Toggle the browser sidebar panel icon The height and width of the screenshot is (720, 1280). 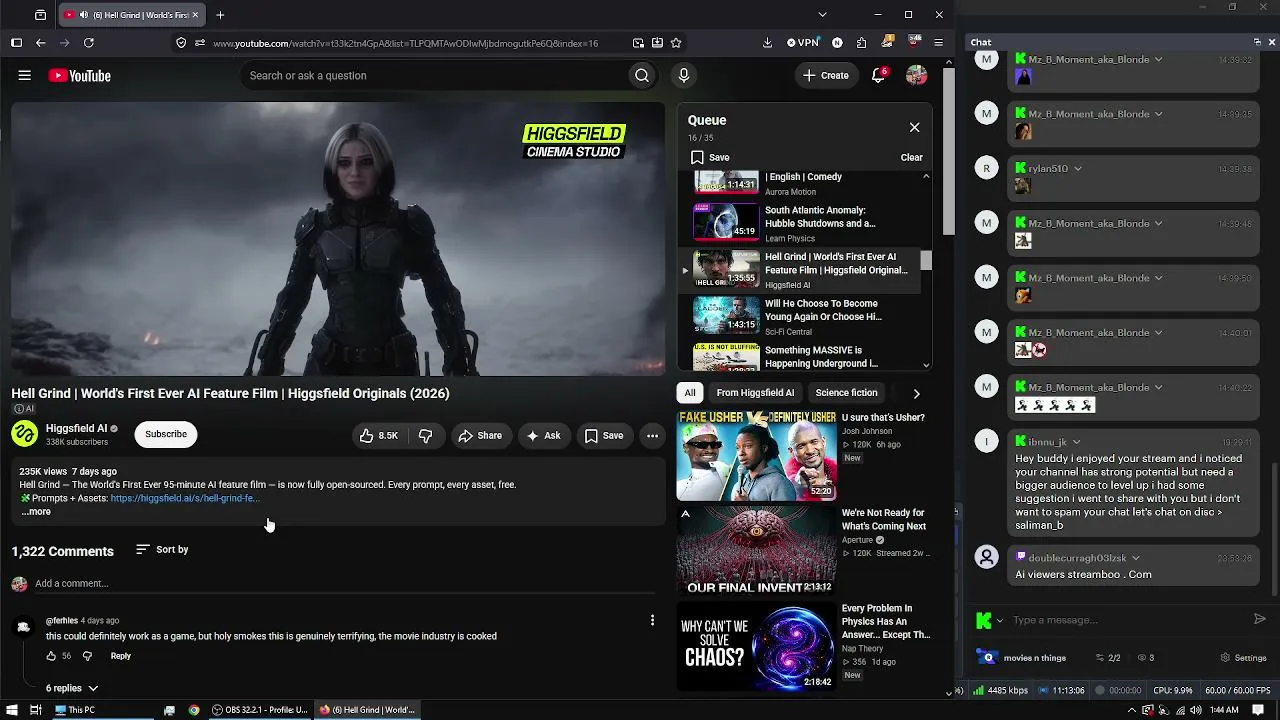[x=16, y=43]
